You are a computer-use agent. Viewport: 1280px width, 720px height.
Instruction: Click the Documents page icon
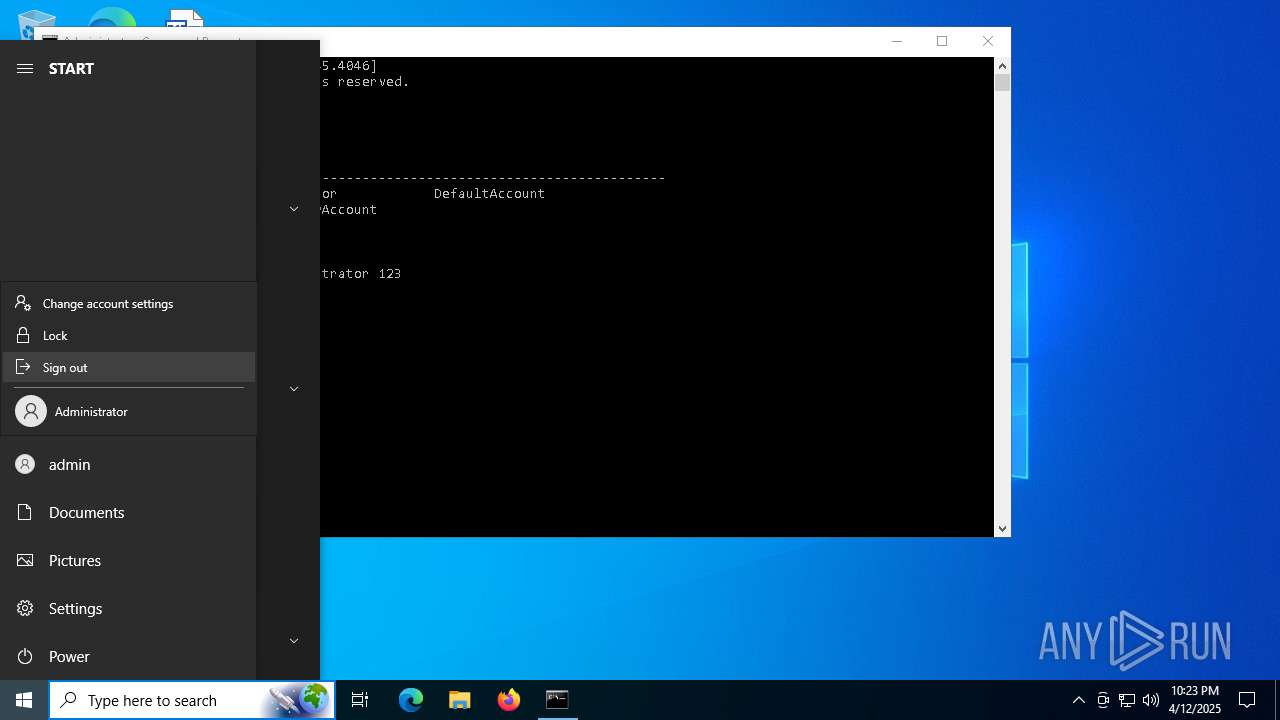pyautogui.click(x=25, y=512)
